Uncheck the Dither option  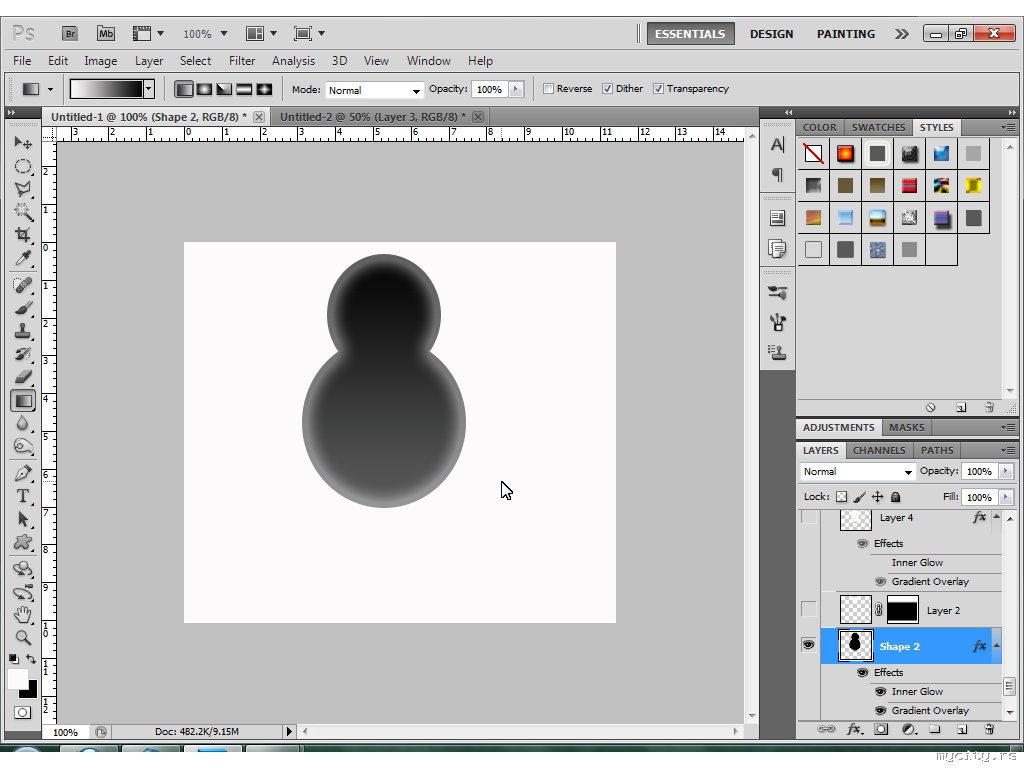coord(607,89)
